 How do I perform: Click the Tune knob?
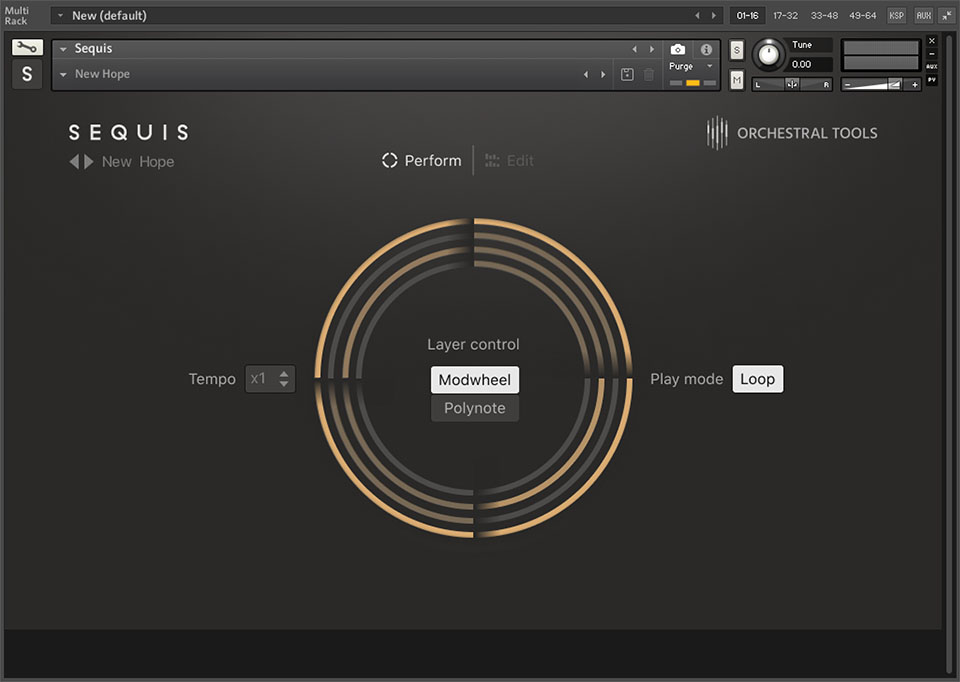[768, 54]
